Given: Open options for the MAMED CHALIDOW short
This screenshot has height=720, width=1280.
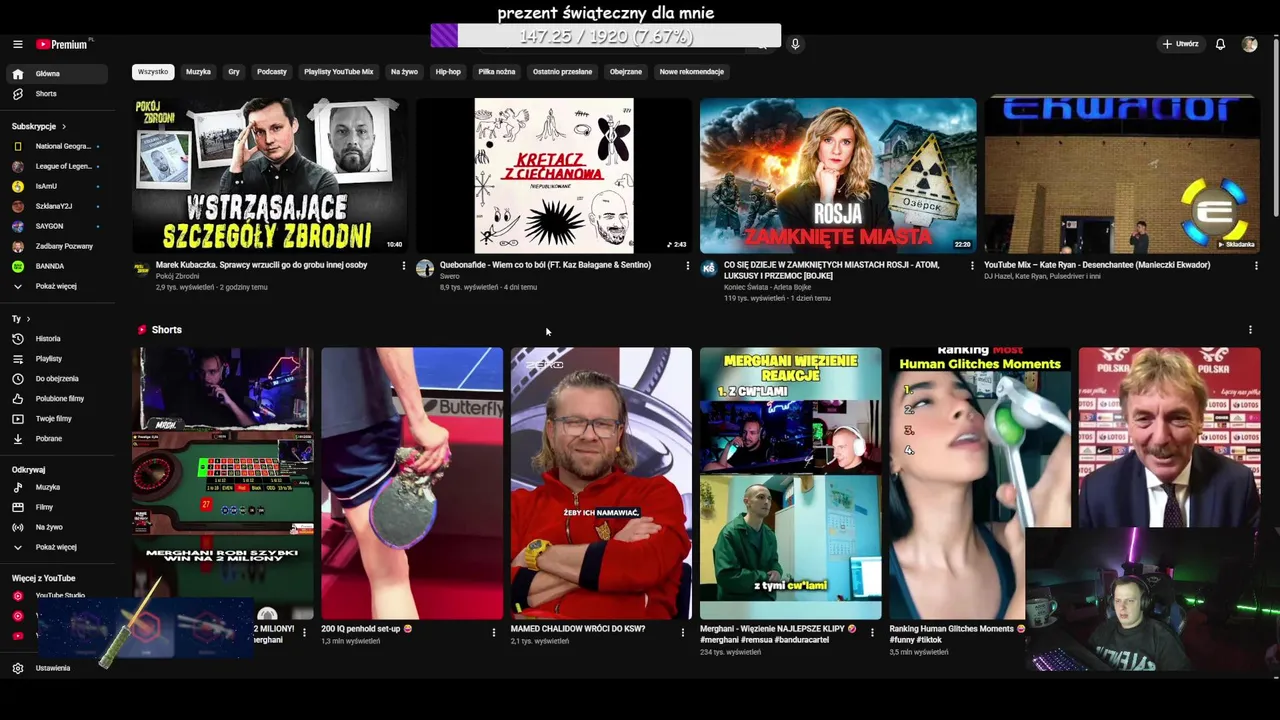Looking at the screenshot, I should (x=683, y=632).
